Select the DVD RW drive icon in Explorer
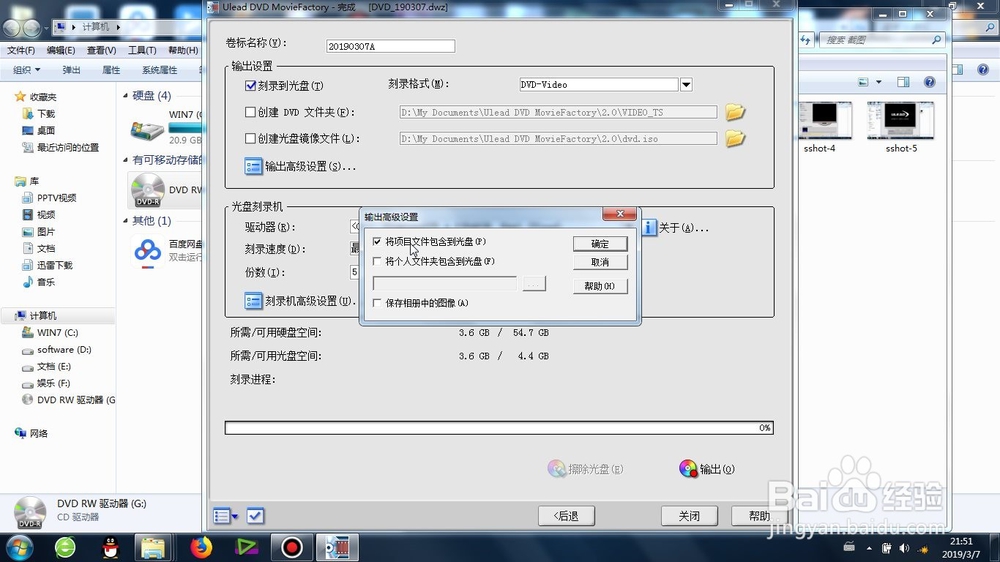This screenshot has height=562, width=1000. point(148,190)
